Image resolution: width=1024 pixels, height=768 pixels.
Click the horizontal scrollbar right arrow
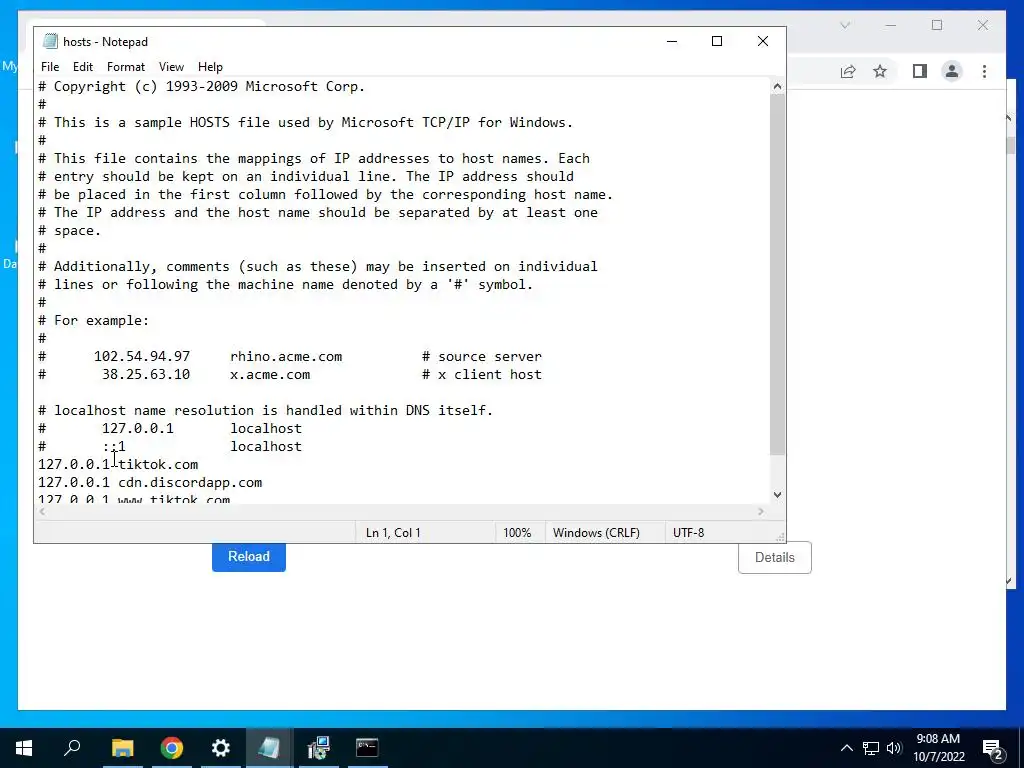[761, 512]
